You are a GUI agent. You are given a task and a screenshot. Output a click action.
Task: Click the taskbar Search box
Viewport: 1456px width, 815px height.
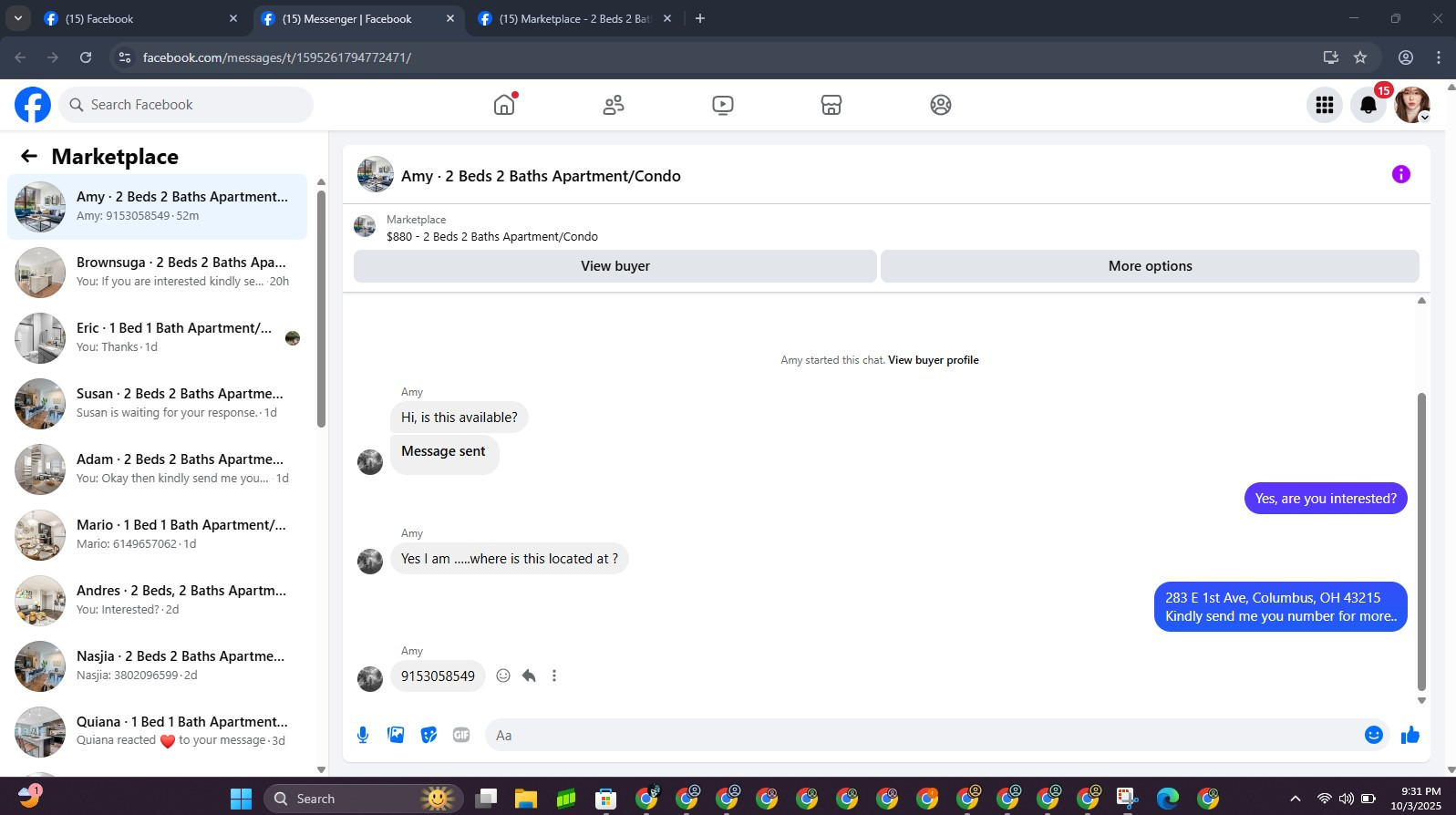pyautogui.click(x=364, y=799)
